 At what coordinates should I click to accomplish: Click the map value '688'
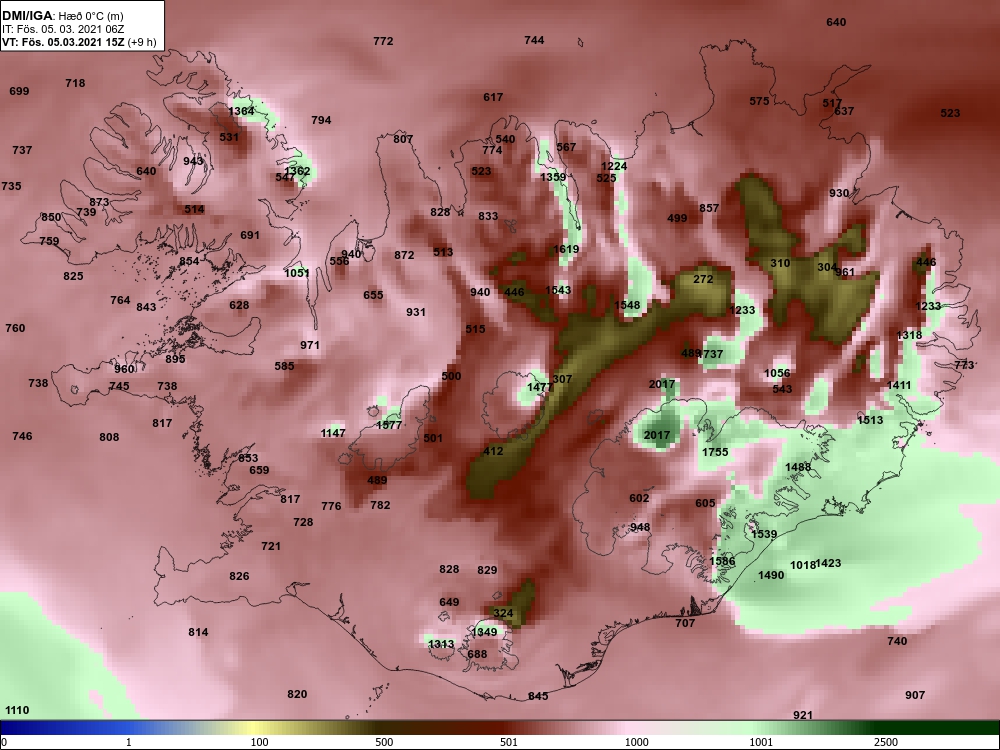pos(477,654)
